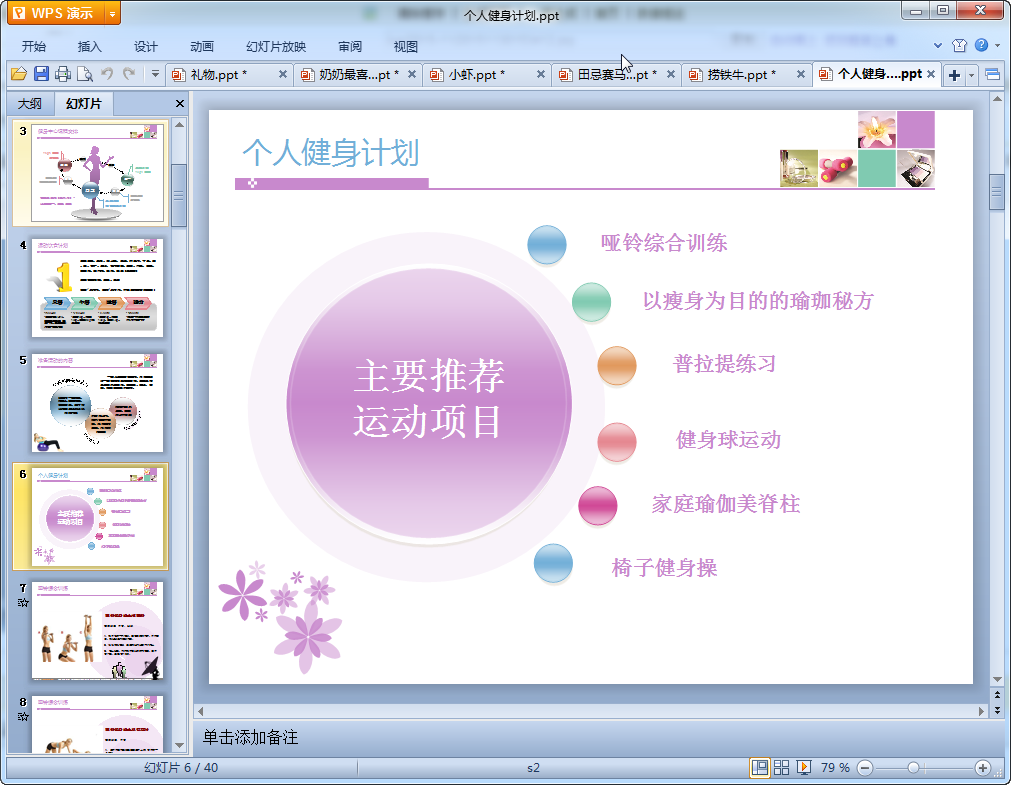Zoom in with the plus button

tap(983, 768)
